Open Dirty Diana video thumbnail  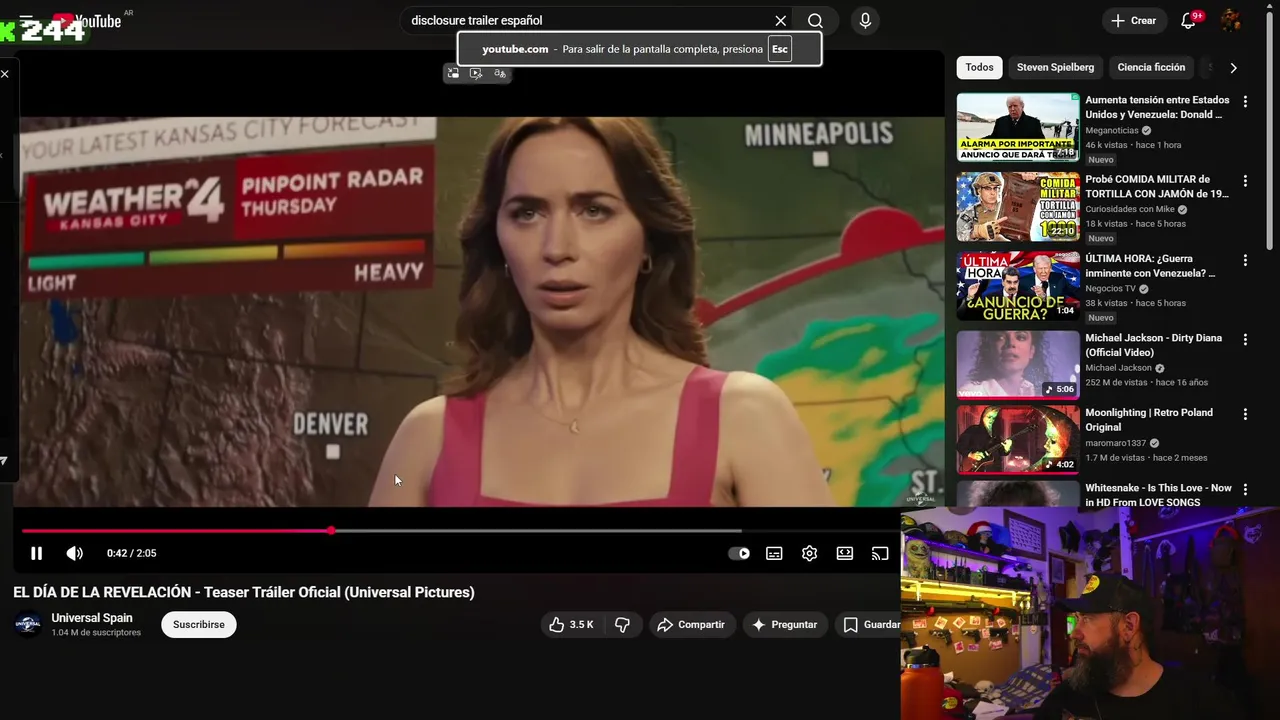tap(1018, 365)
